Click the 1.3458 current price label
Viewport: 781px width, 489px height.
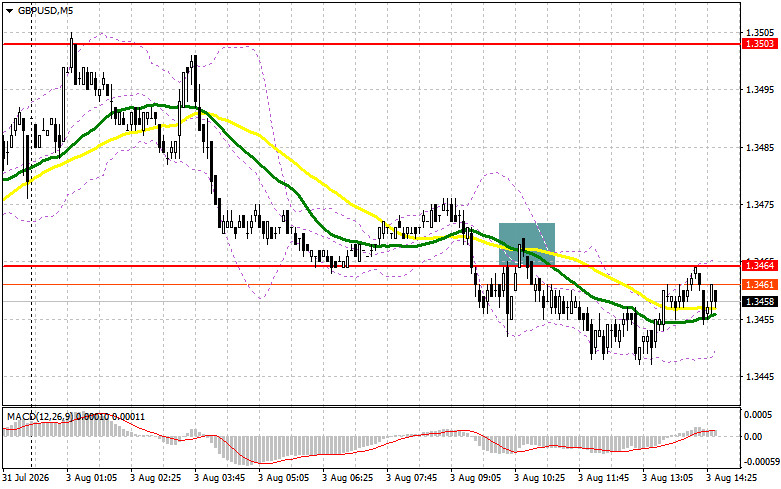[760, 301]
